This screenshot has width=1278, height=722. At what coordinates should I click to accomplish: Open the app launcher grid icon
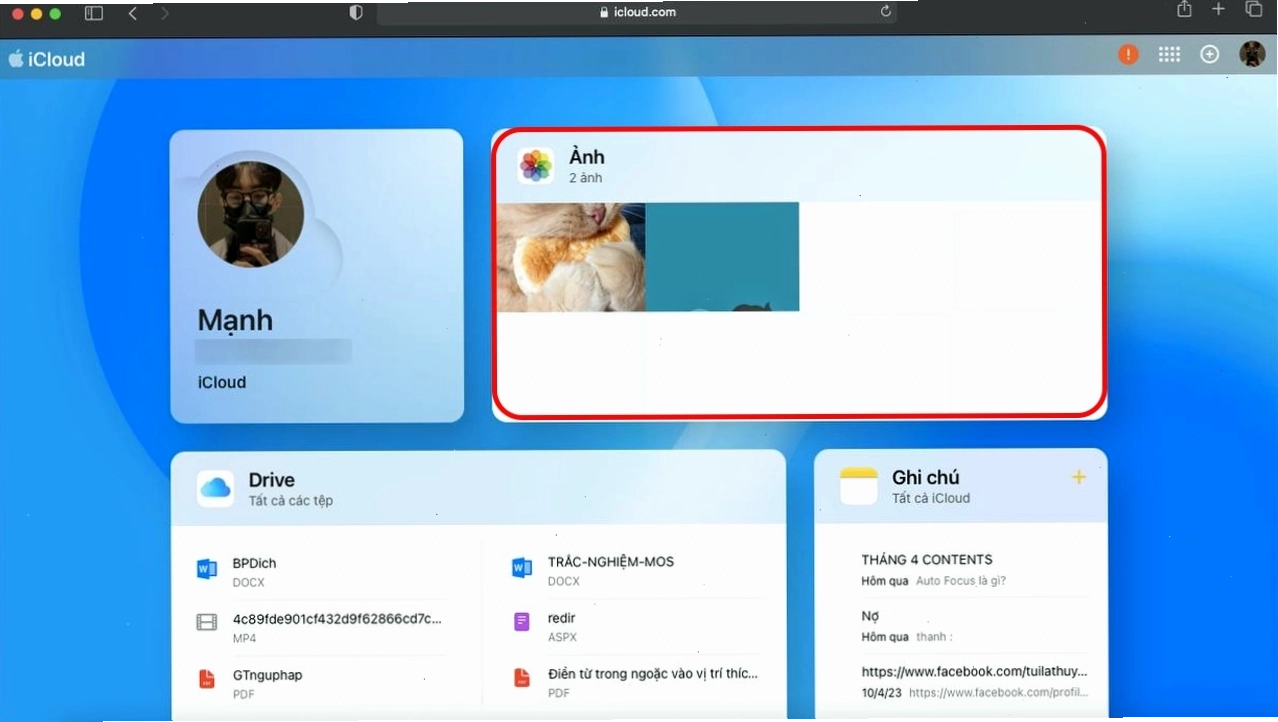[x=1169, y=55]
